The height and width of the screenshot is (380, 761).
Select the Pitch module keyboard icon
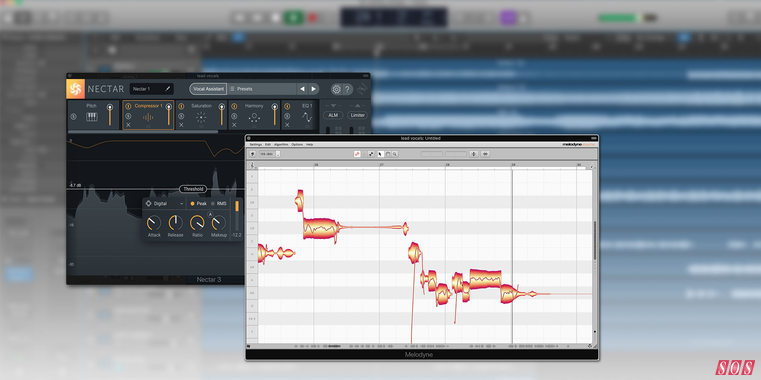tap(92, 117)
